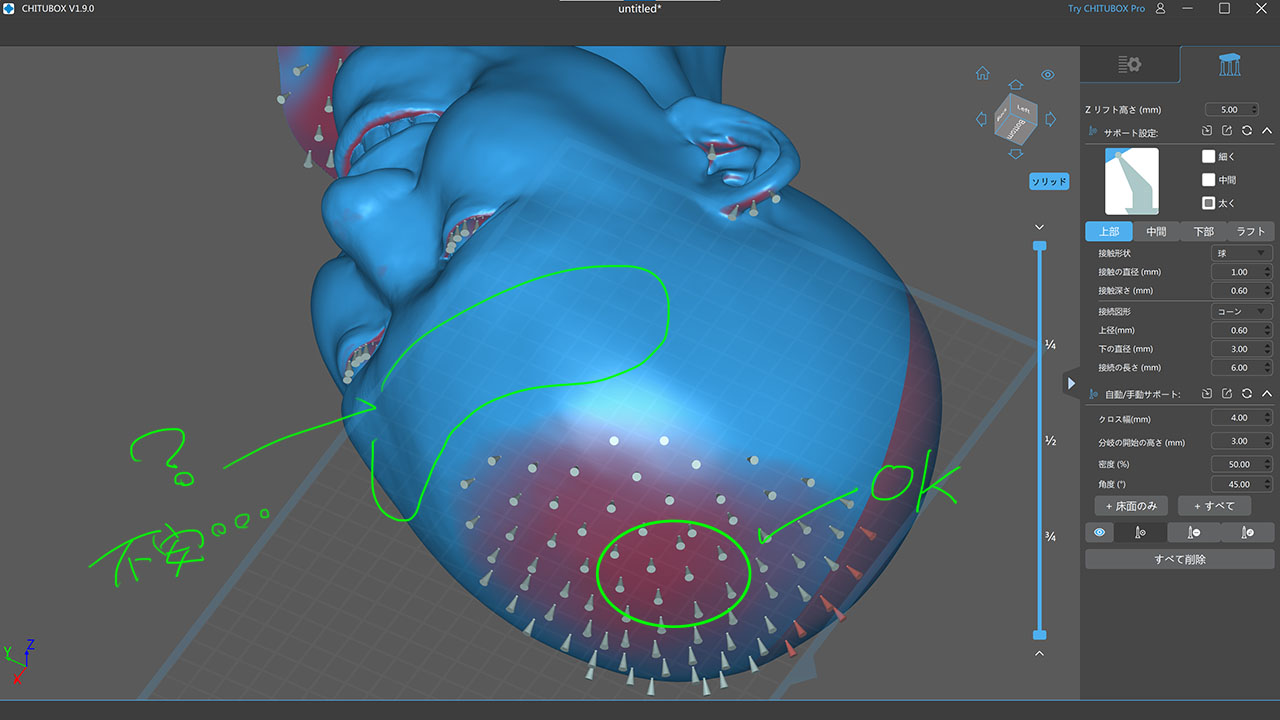Click the 接触の直径 spinner arrows
Viewport: 1280px width, 720px height.
(1266, 272)
